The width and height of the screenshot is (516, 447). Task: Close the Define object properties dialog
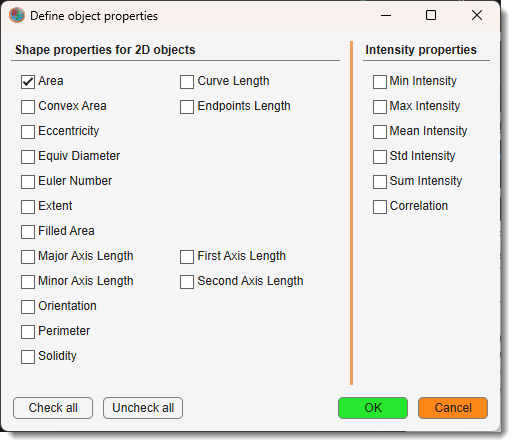pyautogui.click(x=477, y=15)
